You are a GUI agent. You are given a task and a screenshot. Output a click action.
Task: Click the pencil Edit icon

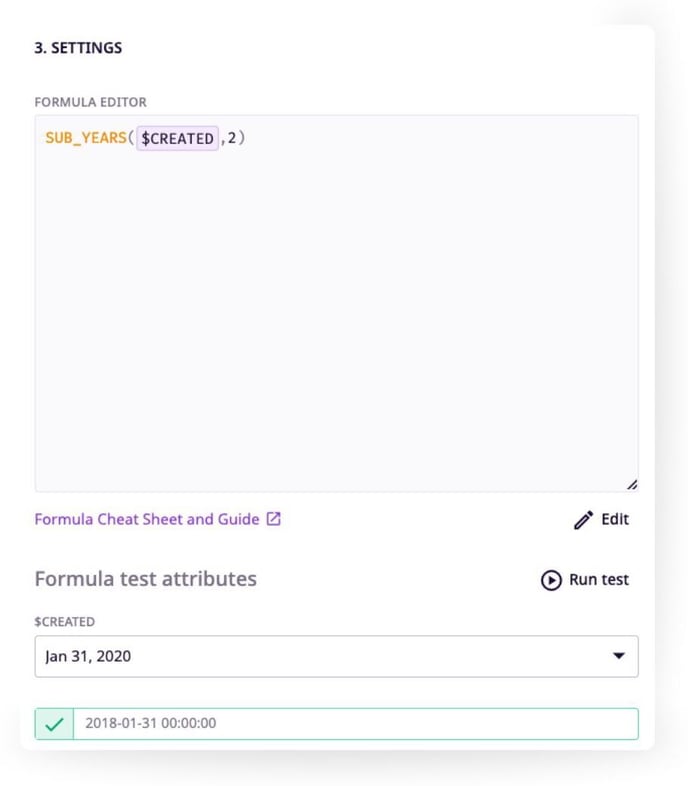(x=584, y=520)
